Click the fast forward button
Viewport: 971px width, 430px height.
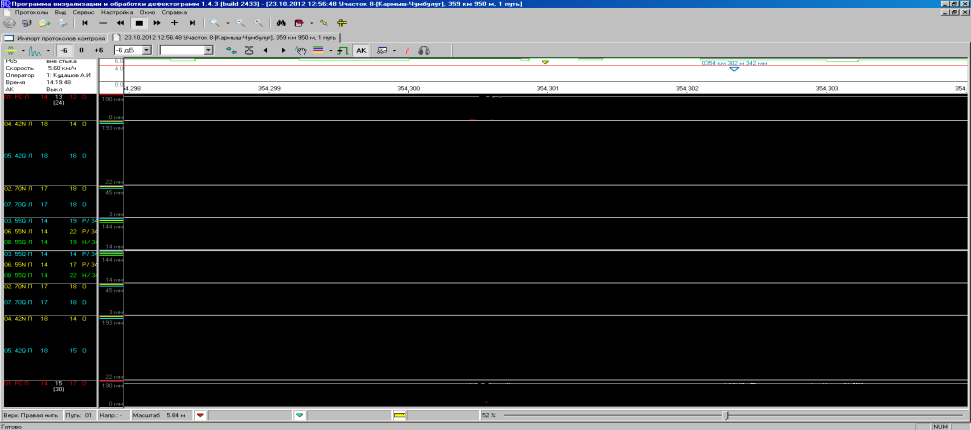(157, 21)
